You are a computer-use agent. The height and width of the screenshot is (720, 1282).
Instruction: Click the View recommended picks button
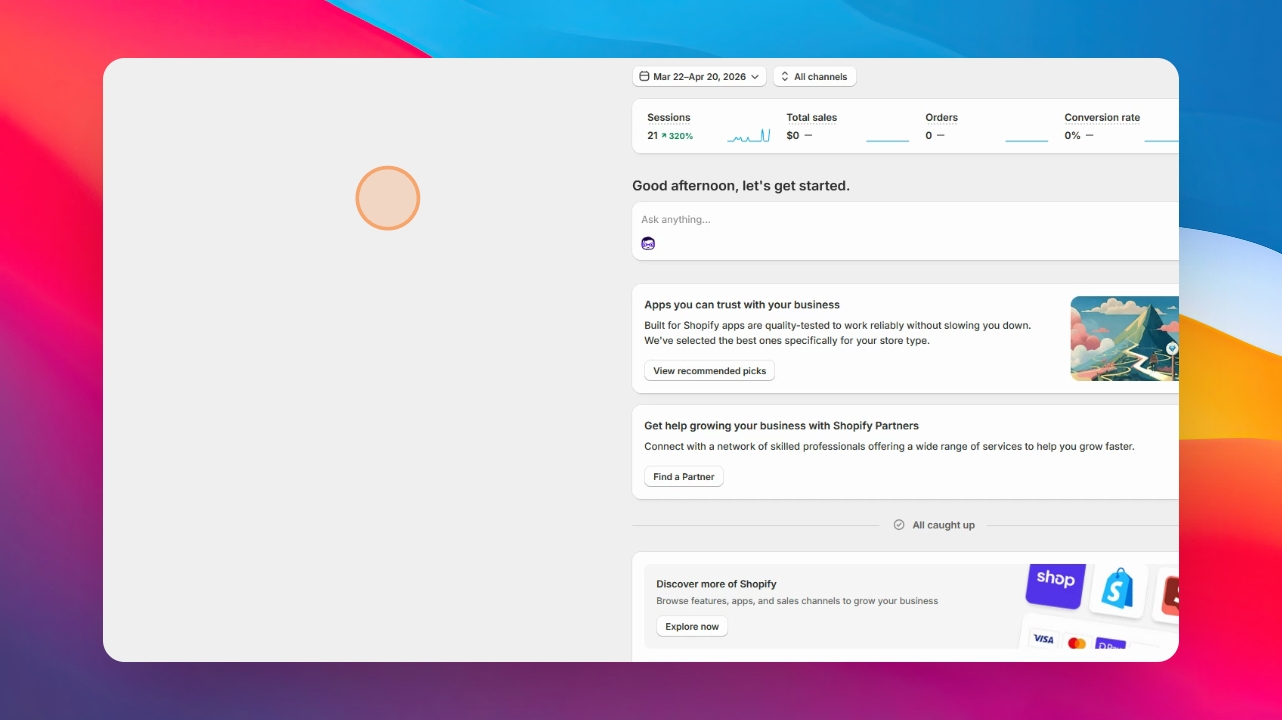(x=709, y=371)
